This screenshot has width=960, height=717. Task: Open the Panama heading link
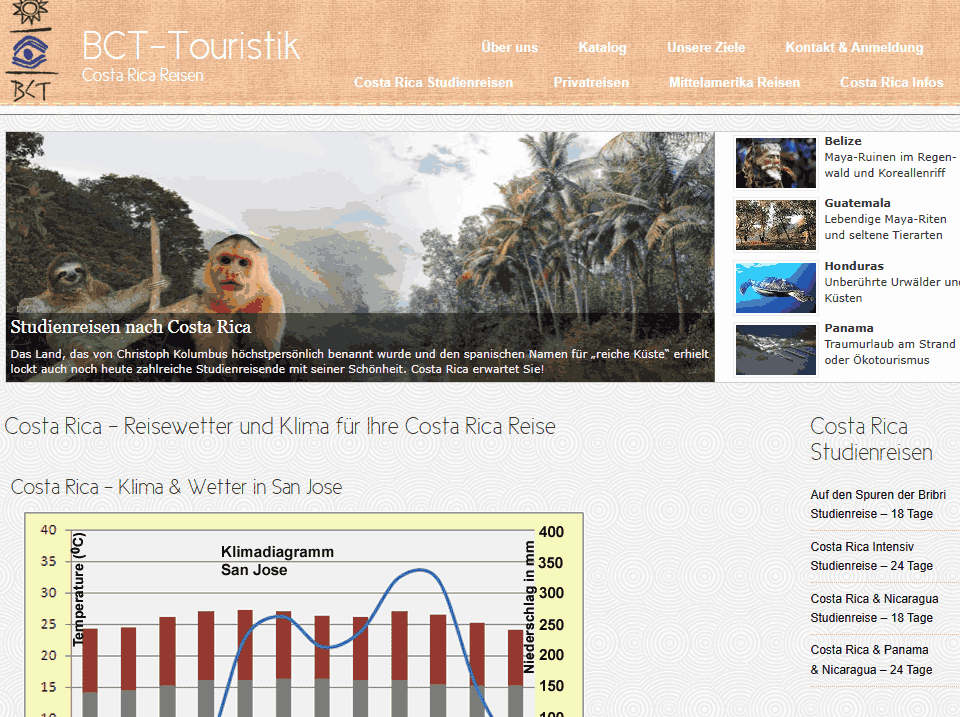point(849,328)
